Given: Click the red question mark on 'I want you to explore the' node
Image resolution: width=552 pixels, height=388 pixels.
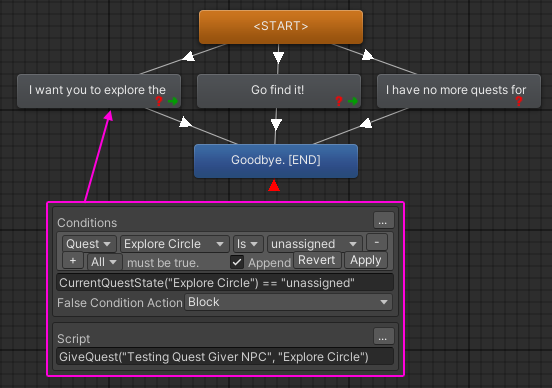Looking at the screenshot, I should (159, 101).
